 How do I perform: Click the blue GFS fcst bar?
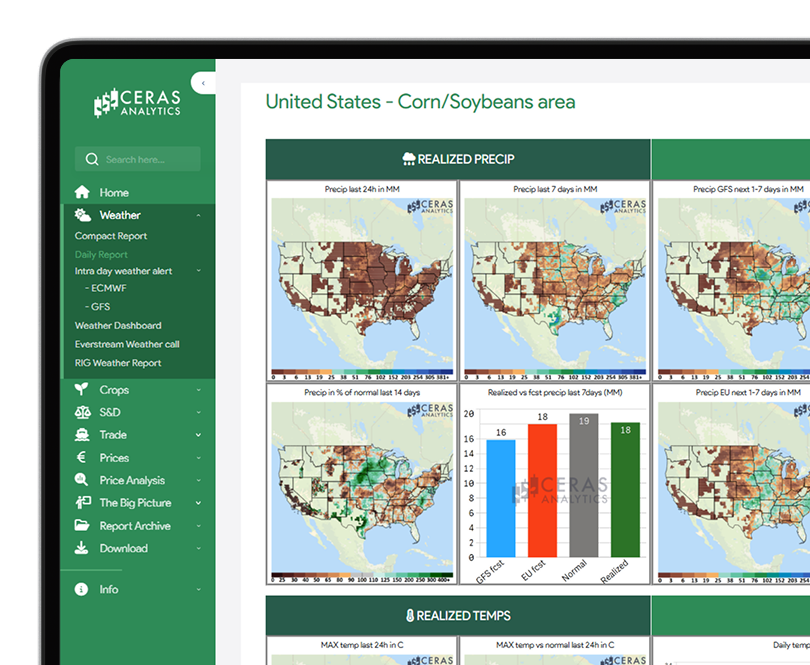click(501, 498)
